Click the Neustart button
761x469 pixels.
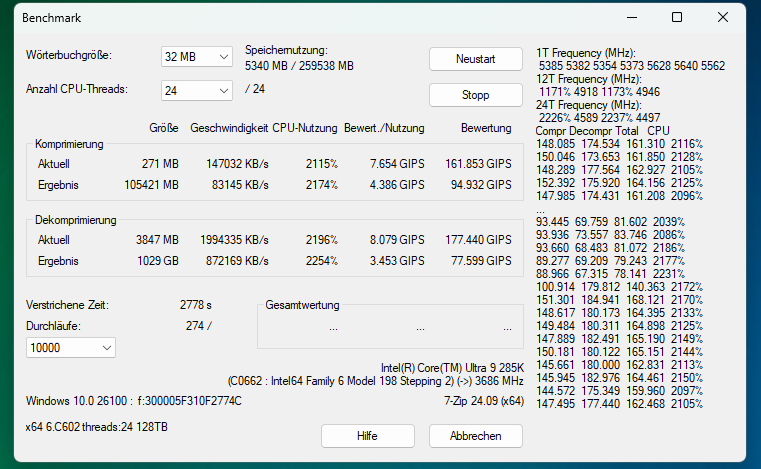[476, 59]
